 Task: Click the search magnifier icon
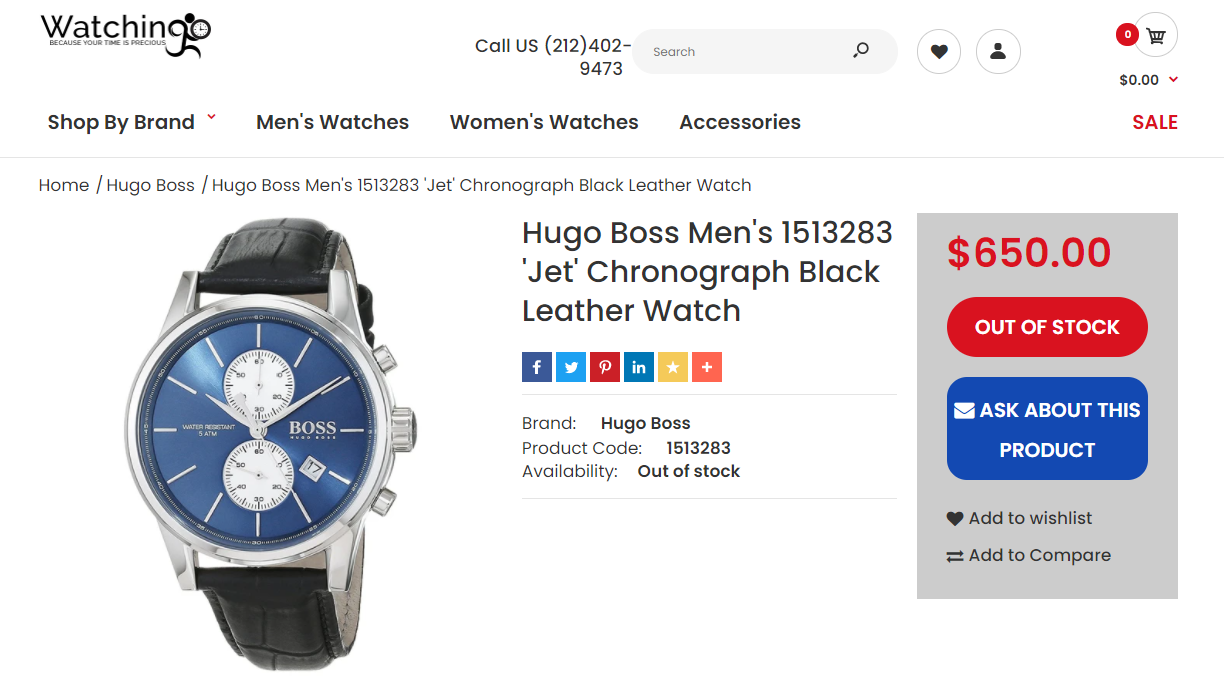861,51
